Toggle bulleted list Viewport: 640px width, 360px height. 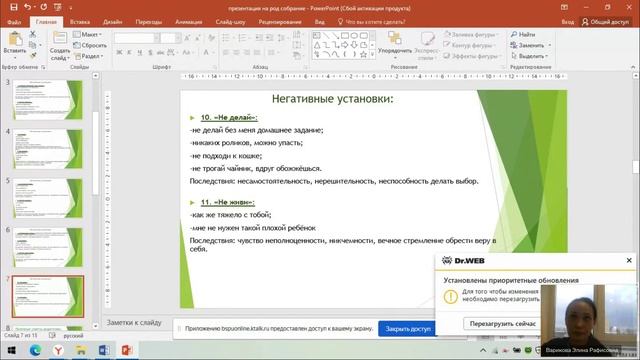[x=226, y=38]
